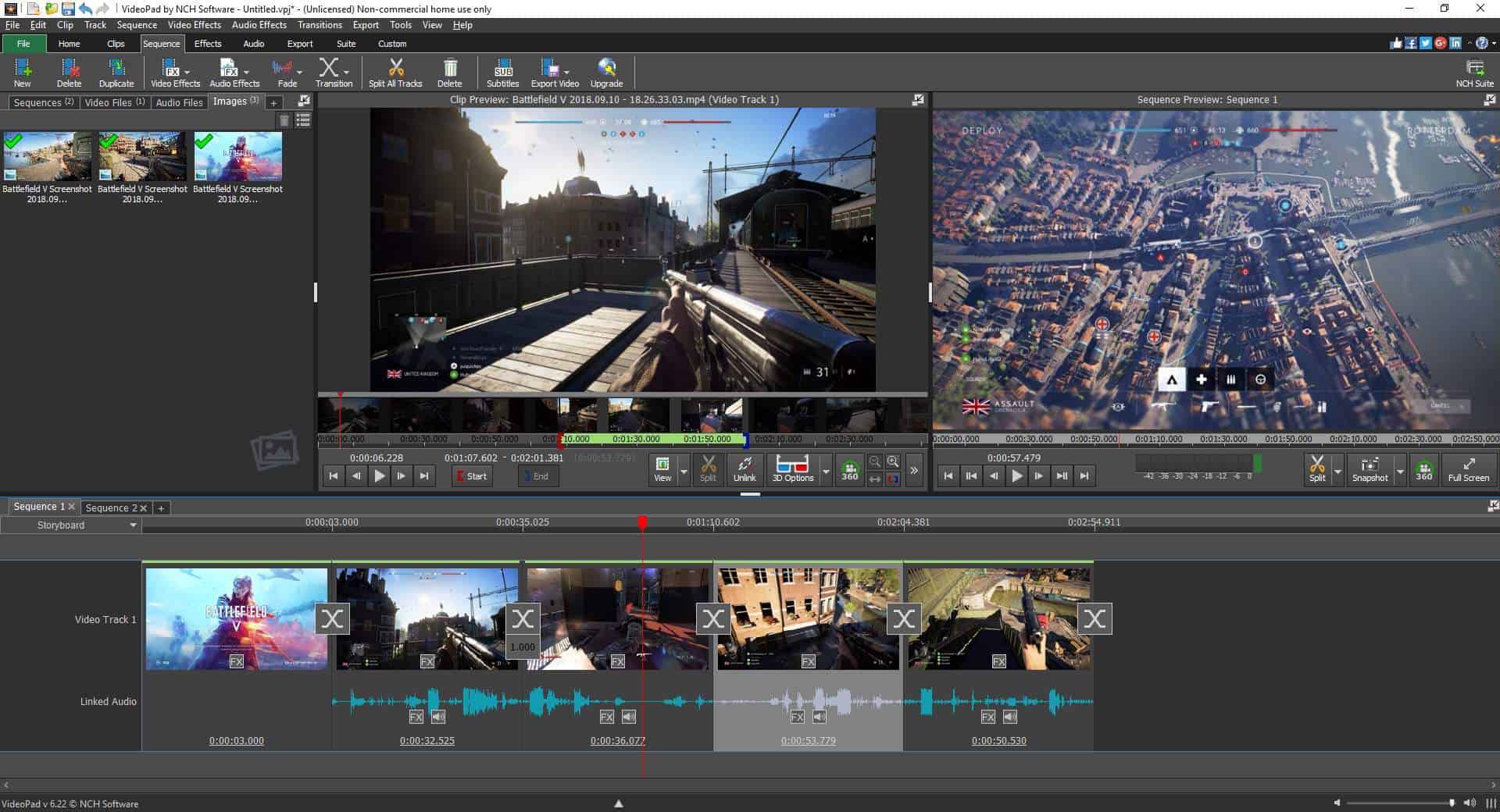Image resolution: width=1500 pixels, height=812 pixels.
Task: Jump to clip start in Clip Preview
Action: [x=334, y=475]
